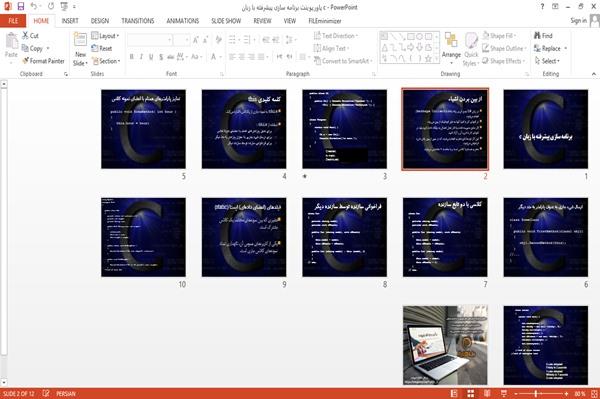Click the Repeat/Redo icon in title bar
This screenshot has height=399, width=600.
pyautogui.click(x=51, y=6)
